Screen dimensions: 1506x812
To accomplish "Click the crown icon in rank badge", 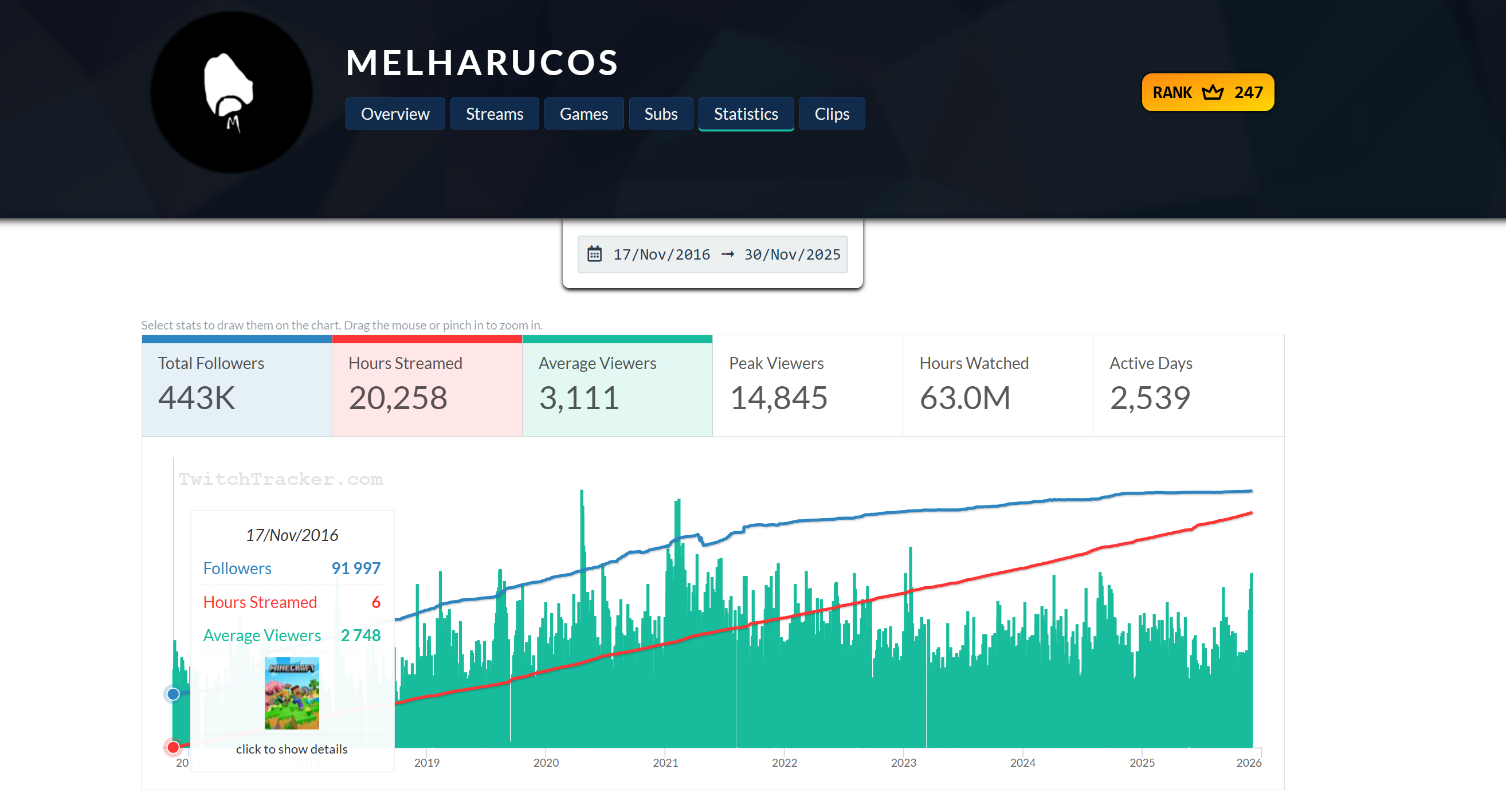I will point(1213,92).
